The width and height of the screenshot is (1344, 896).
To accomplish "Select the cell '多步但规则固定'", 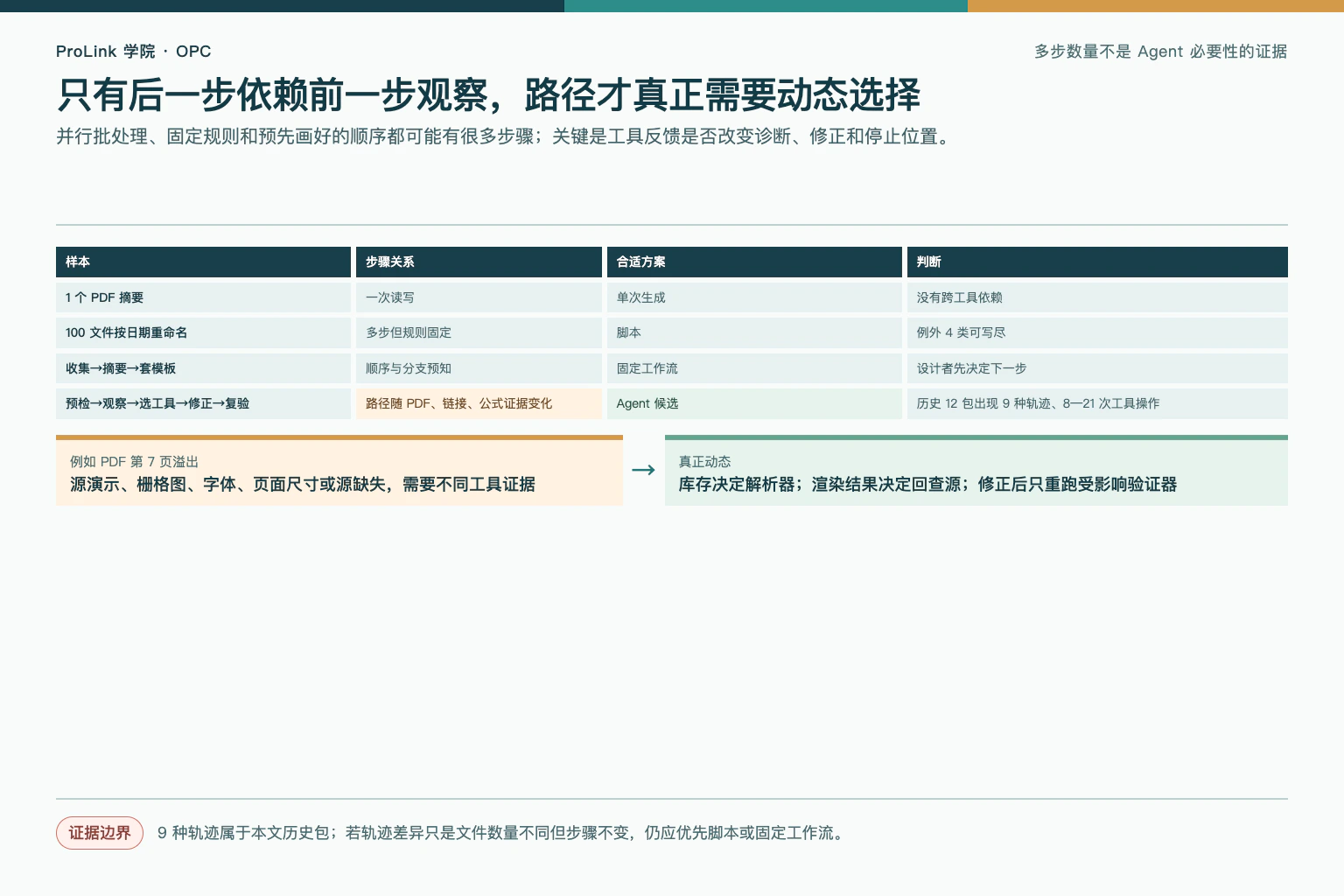I will [x=479, y=332].
